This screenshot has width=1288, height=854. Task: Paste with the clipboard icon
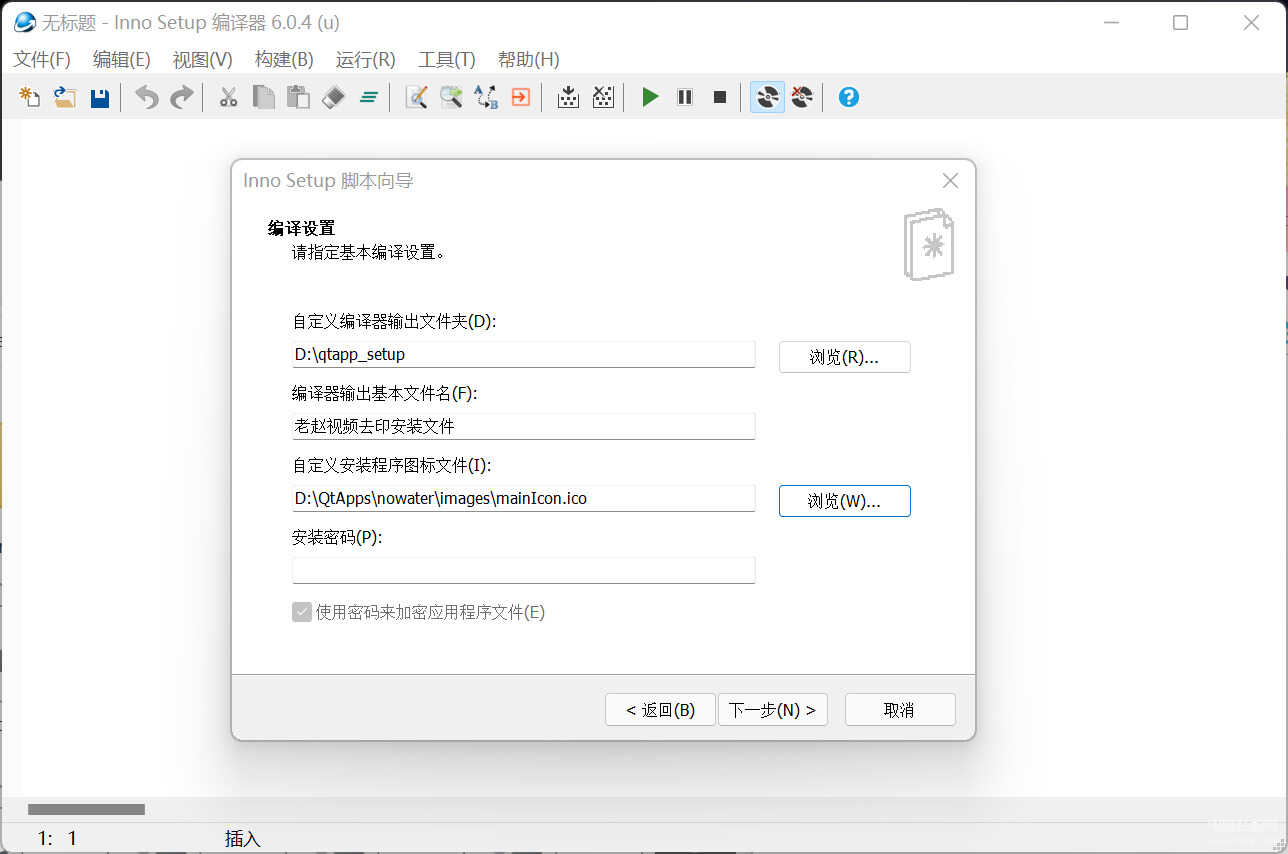[298, 97]
